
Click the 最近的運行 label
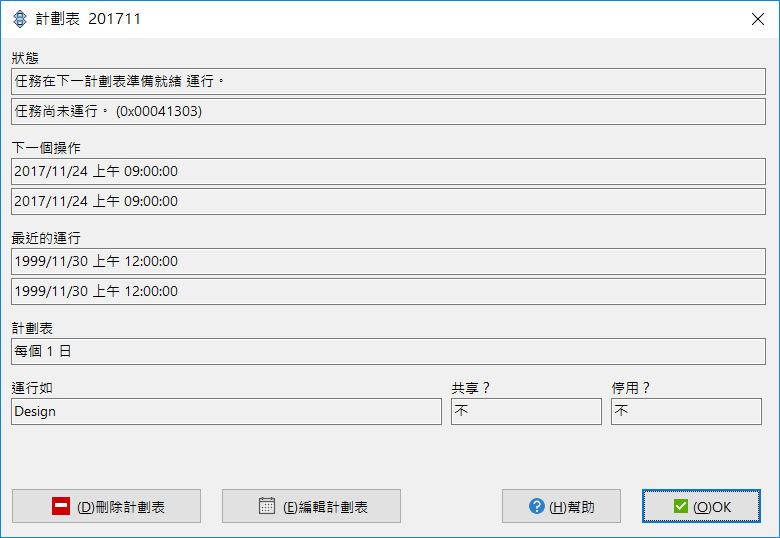tap(46, 238)
